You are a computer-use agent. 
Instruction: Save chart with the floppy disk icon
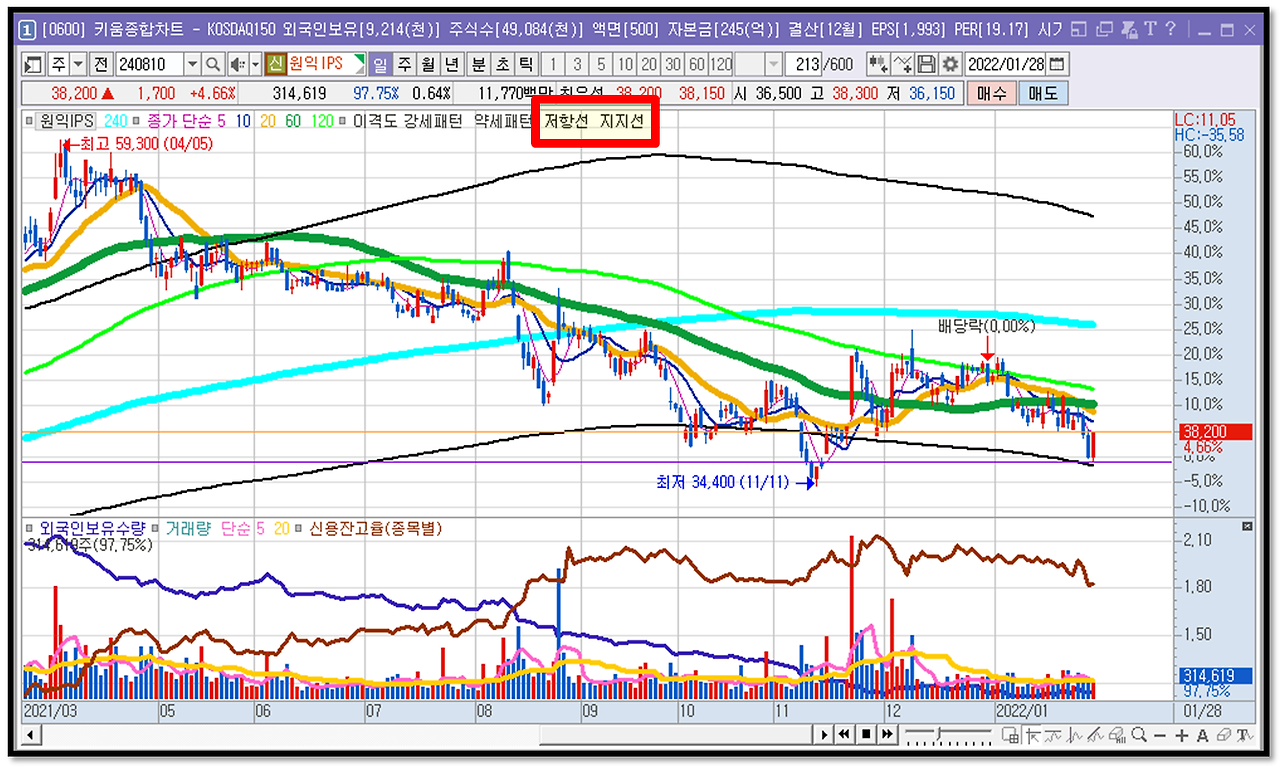click(x=927, y=64)
